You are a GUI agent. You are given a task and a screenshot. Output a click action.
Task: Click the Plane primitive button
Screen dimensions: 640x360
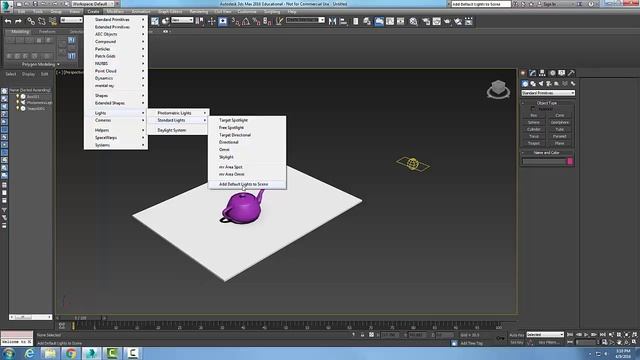(x=560, y=143)
